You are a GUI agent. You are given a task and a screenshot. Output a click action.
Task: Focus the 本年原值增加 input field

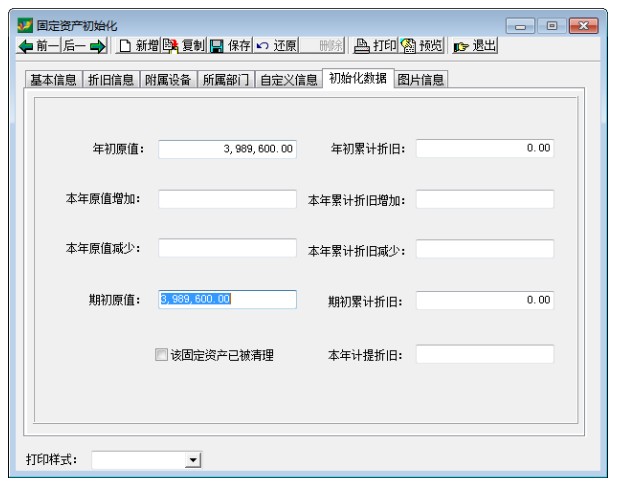point(227,199)
